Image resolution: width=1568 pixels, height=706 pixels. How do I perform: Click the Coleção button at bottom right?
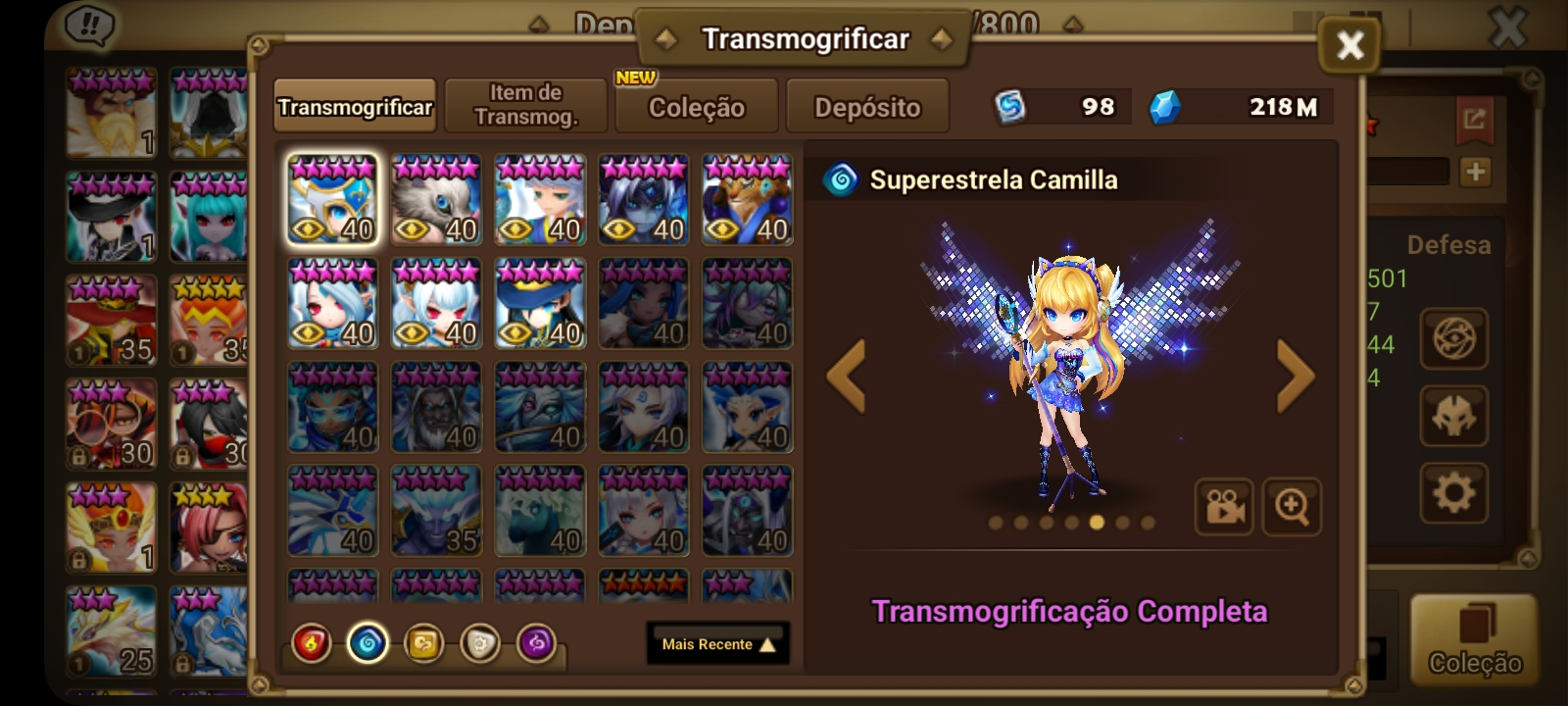tap(1474, 639)
